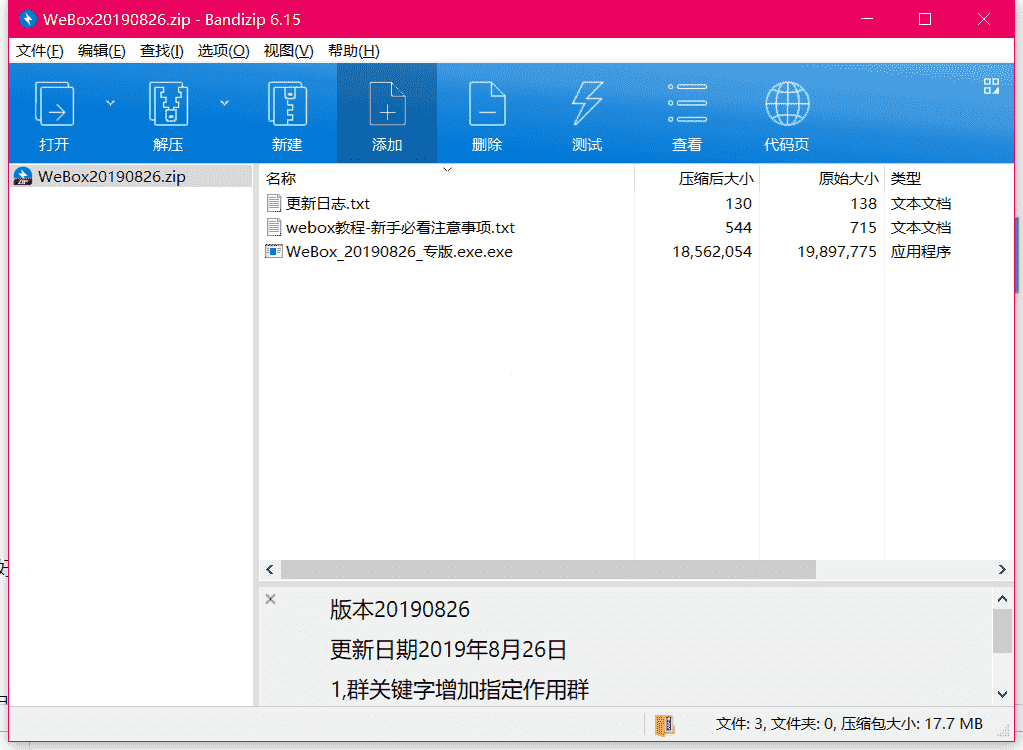Click the Bandizip logo in title bar
This screenshot has height=750, width=1023.
pos(27,19)
